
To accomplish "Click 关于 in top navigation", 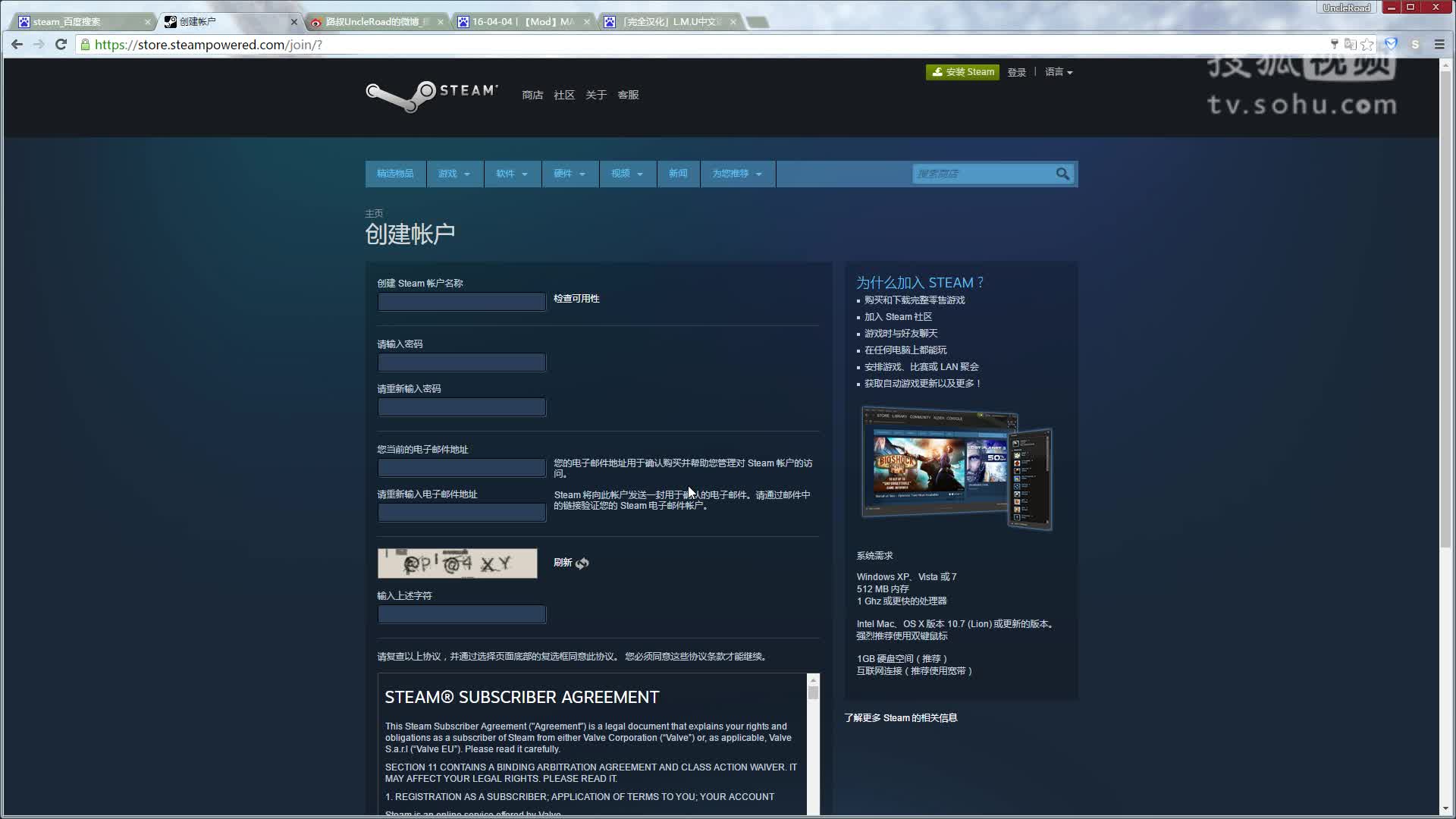I will (x=596, y=95).
